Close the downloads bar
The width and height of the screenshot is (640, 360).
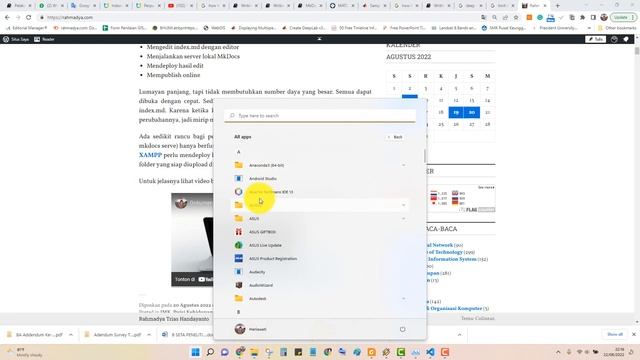pyautogui.click(x=634, y=334)
